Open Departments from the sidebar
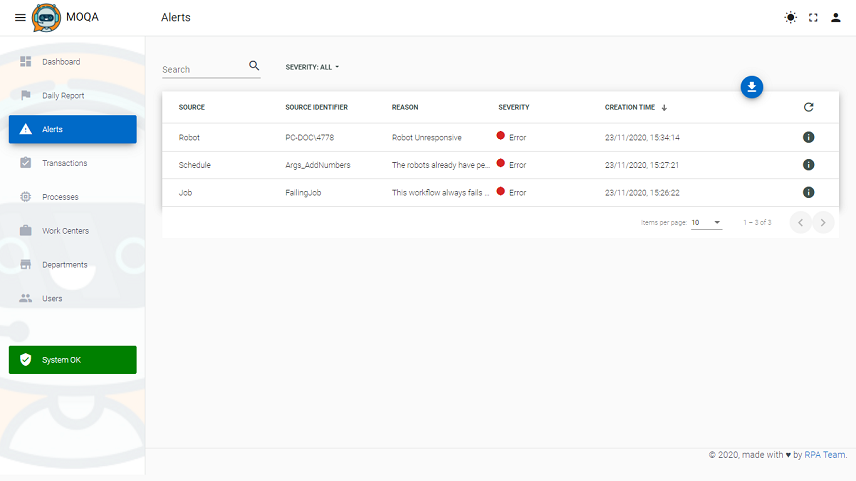The image size is (856, 481). tap(73, 265)
